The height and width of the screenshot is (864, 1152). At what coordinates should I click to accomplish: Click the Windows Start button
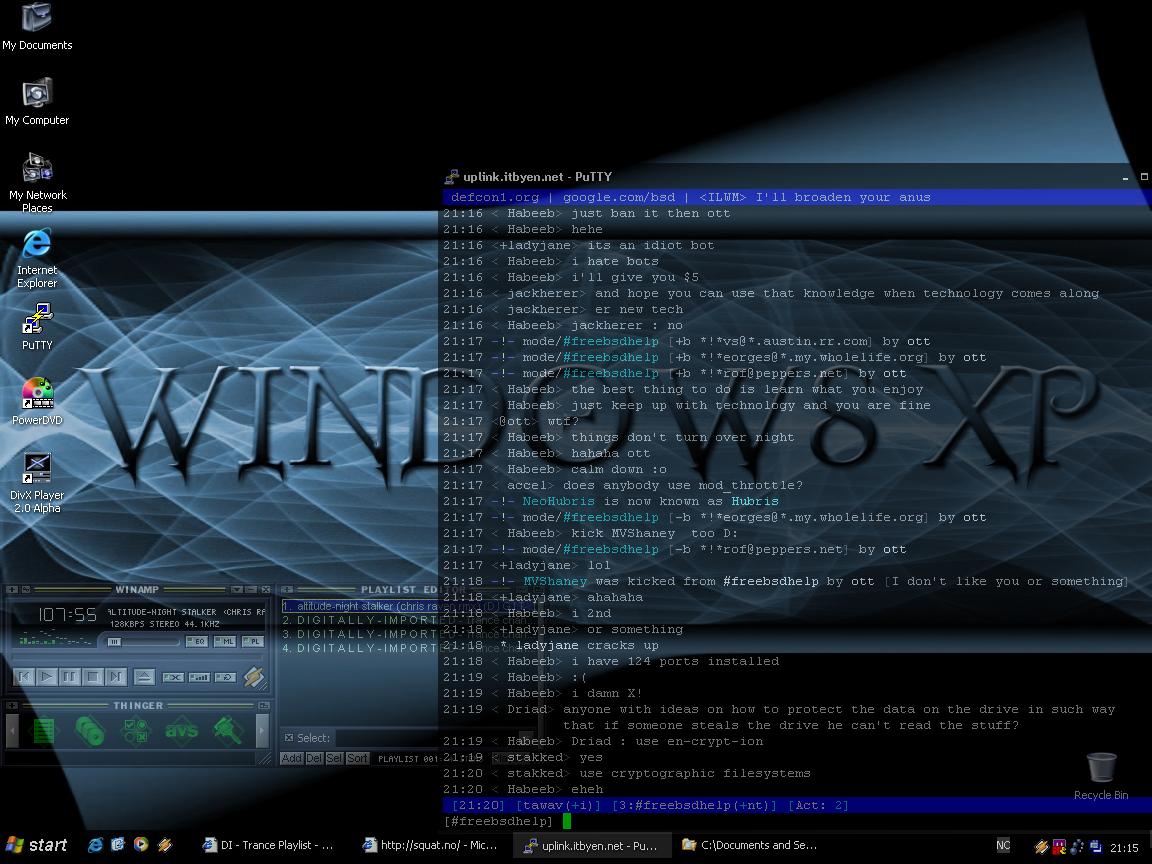point(37,845)
